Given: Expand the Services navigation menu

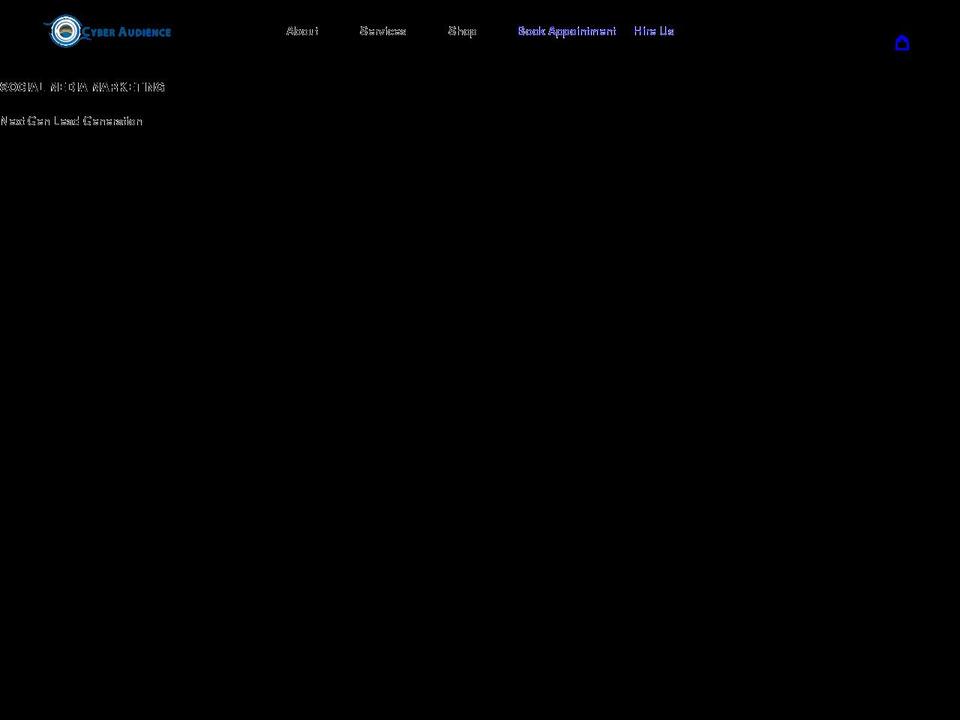Looking at the screenshot, I should 383,31.
